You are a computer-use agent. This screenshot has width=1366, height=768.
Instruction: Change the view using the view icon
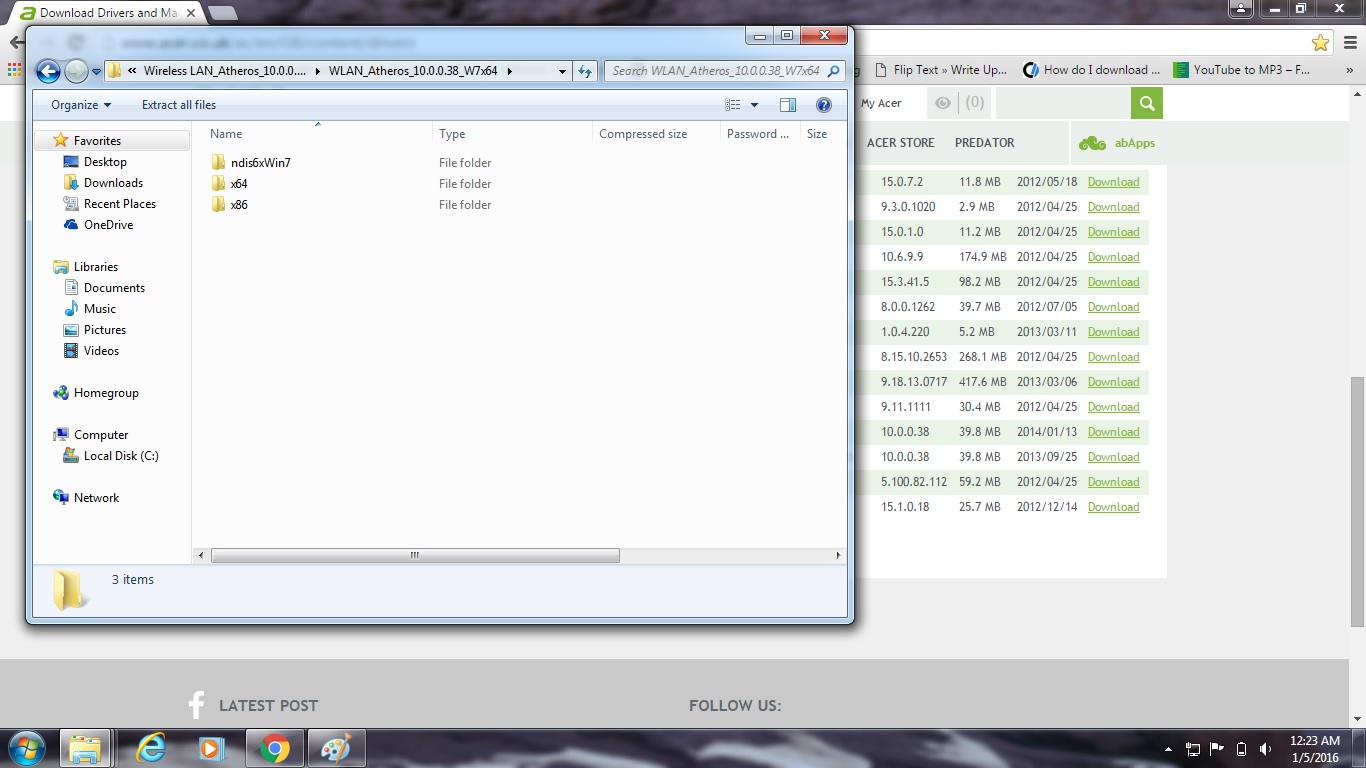coord(733,105)
